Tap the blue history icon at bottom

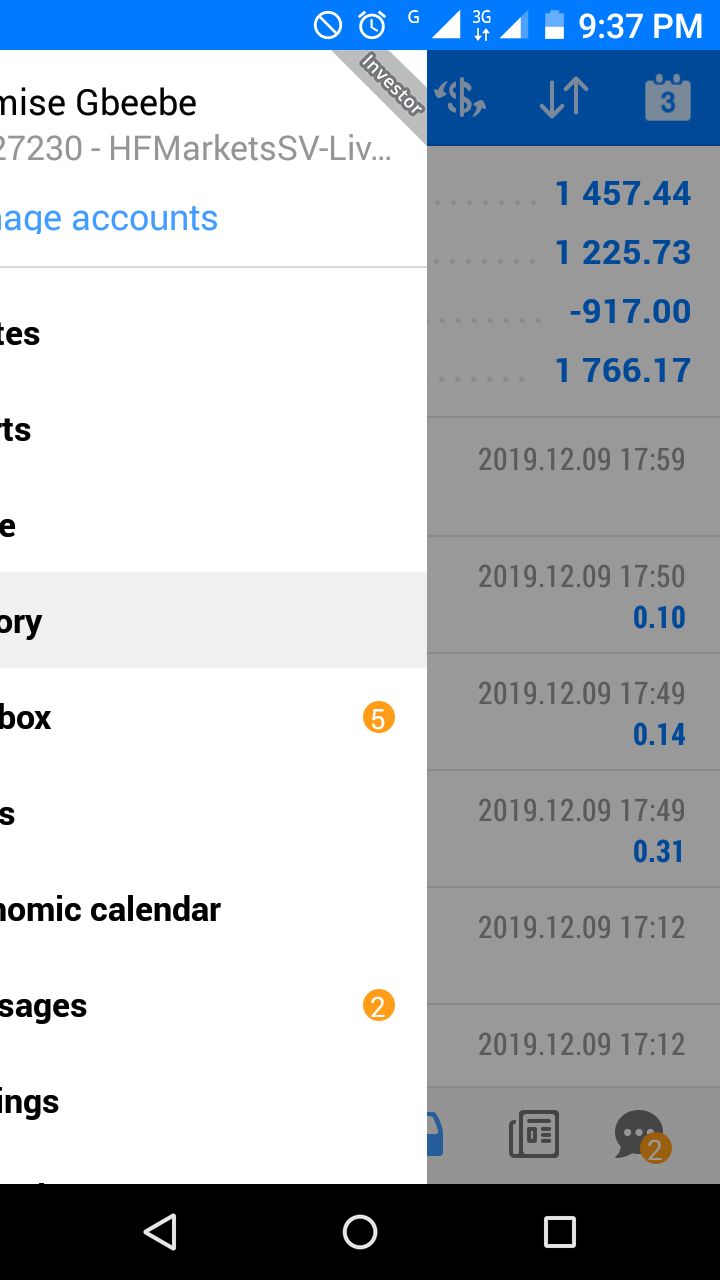436,1135
